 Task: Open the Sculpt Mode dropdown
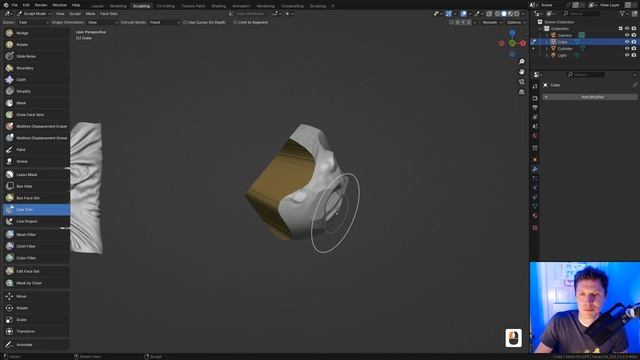(34, 14)
